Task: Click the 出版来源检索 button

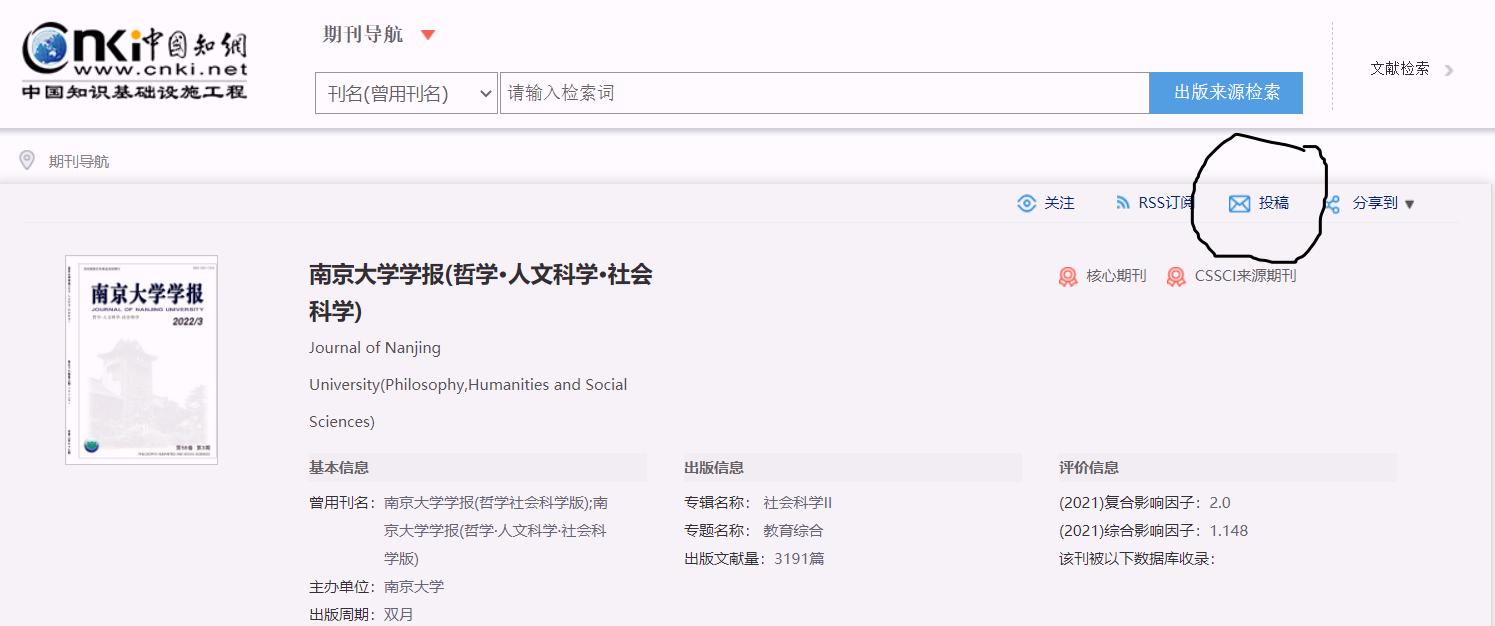Action: [1226, 93]
